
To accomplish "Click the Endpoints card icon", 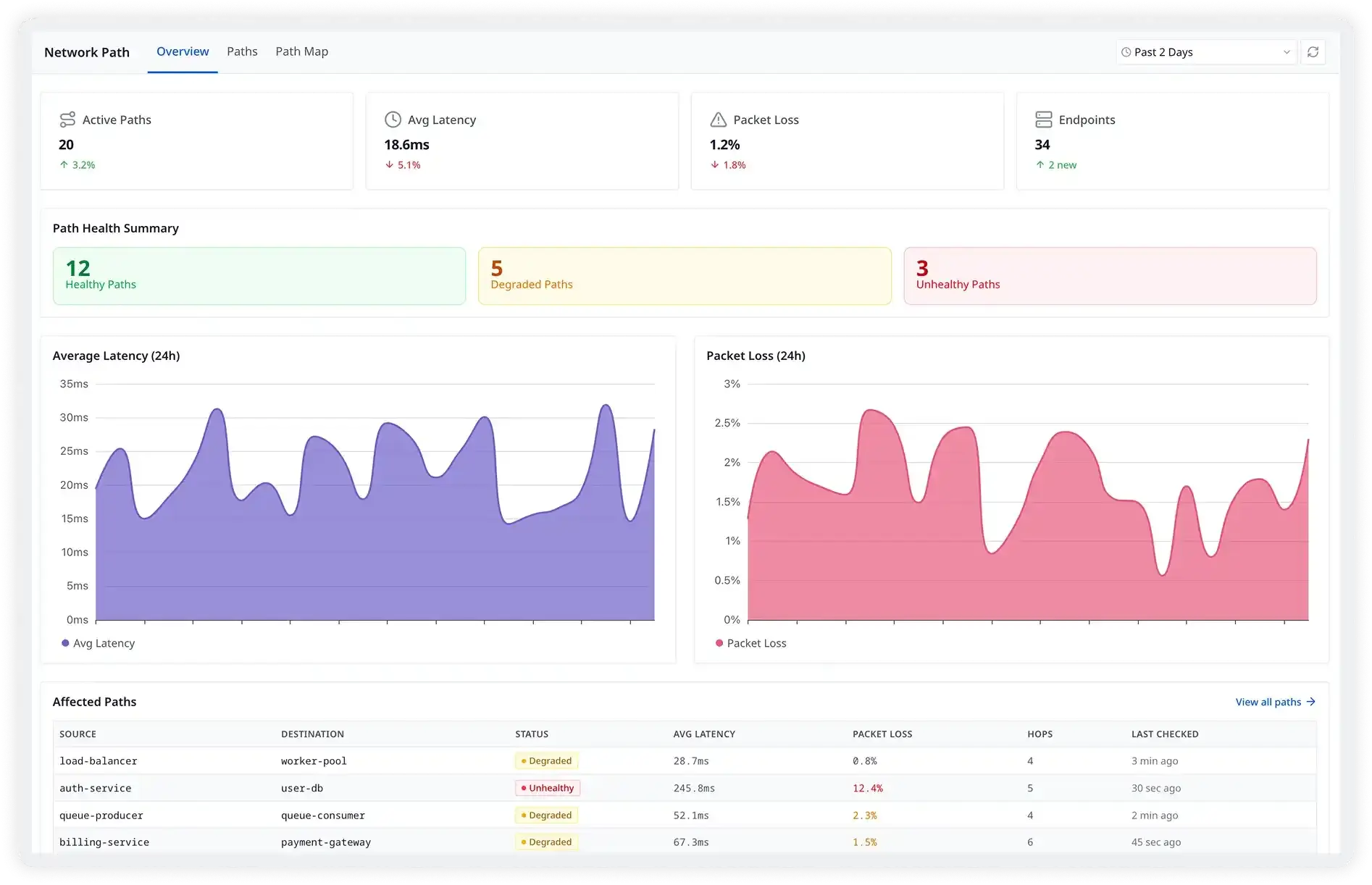I will coord(1044,119).
